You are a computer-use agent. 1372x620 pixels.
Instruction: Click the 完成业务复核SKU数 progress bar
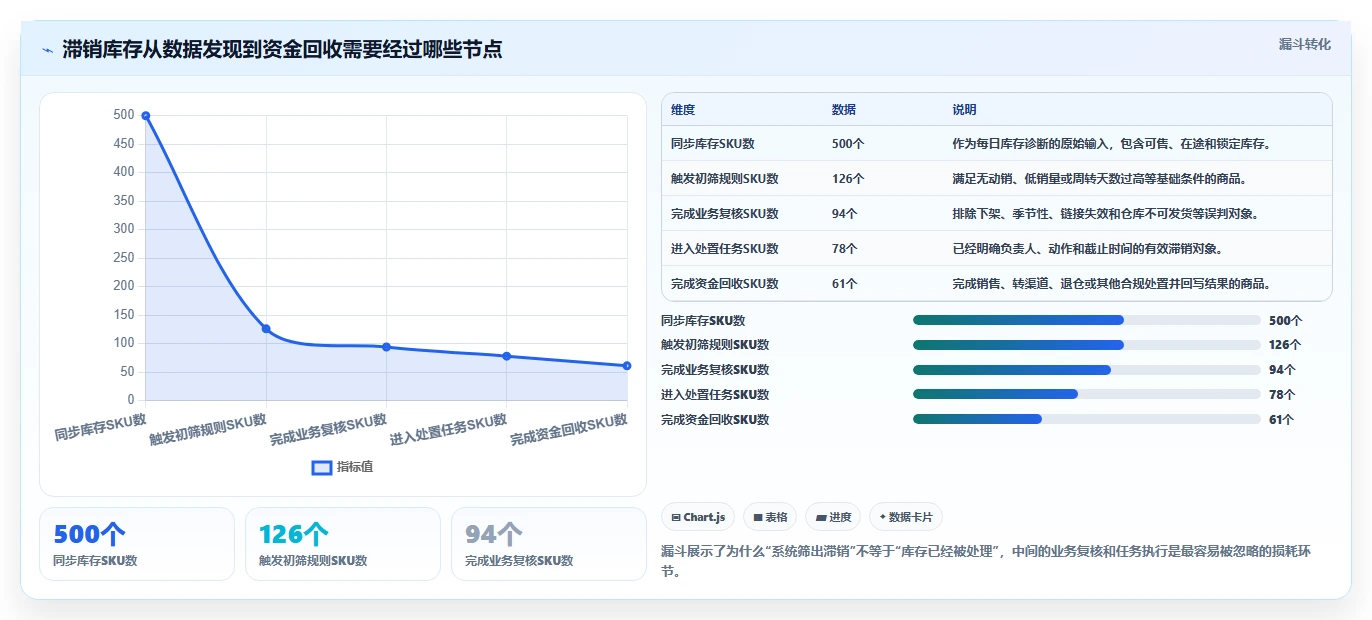coord(1086,370)
